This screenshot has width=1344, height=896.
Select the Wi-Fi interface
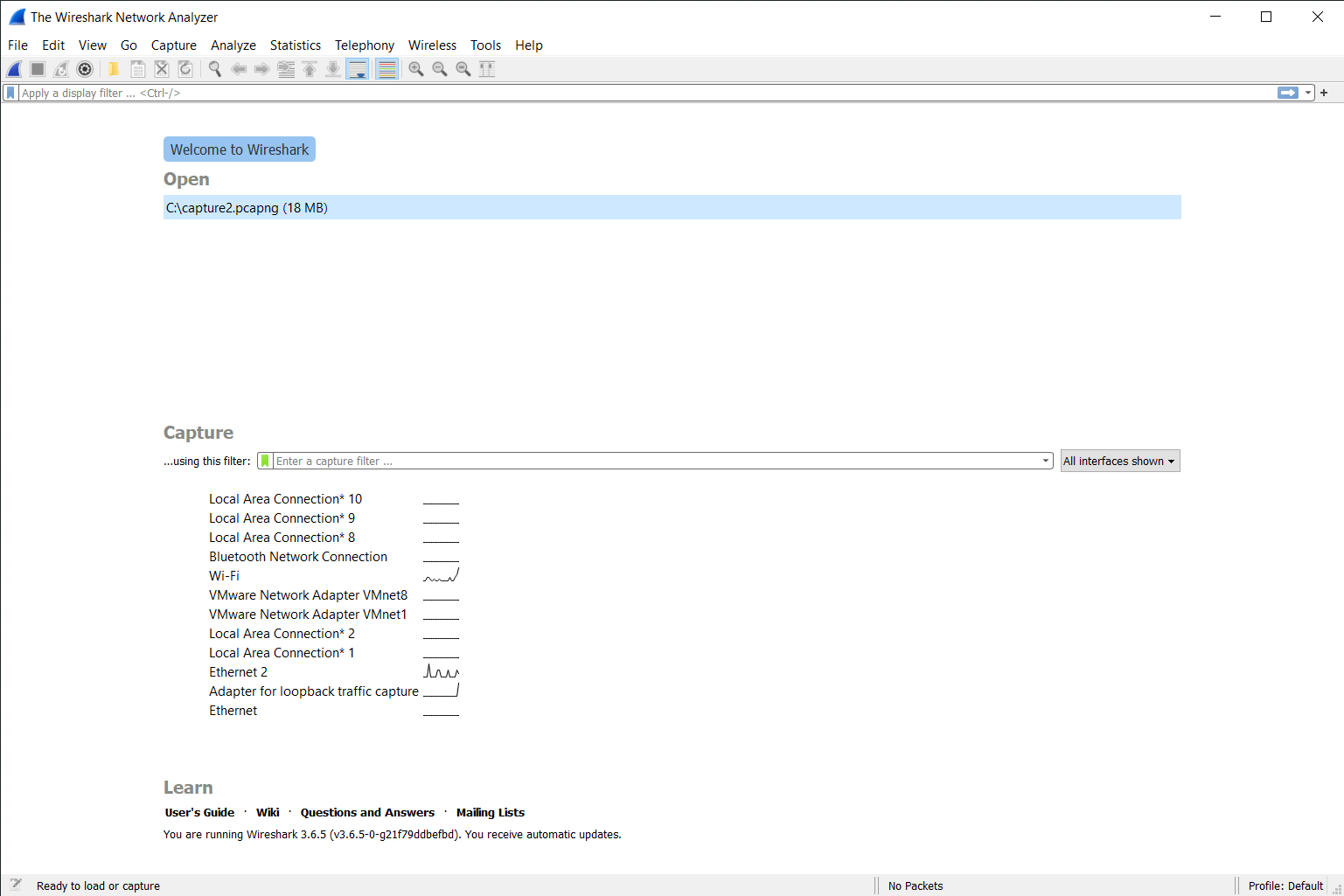pyautogui.click(x=224, y=576)
